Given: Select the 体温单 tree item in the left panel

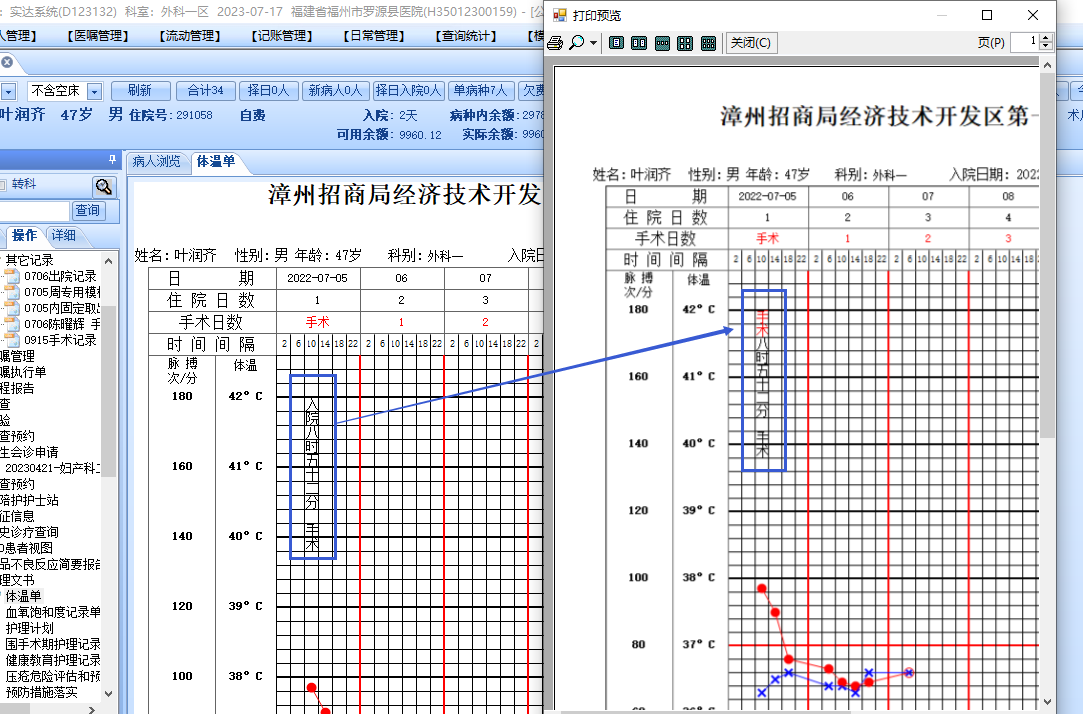Looking at the screenshot, I should (x=23, y=596).
